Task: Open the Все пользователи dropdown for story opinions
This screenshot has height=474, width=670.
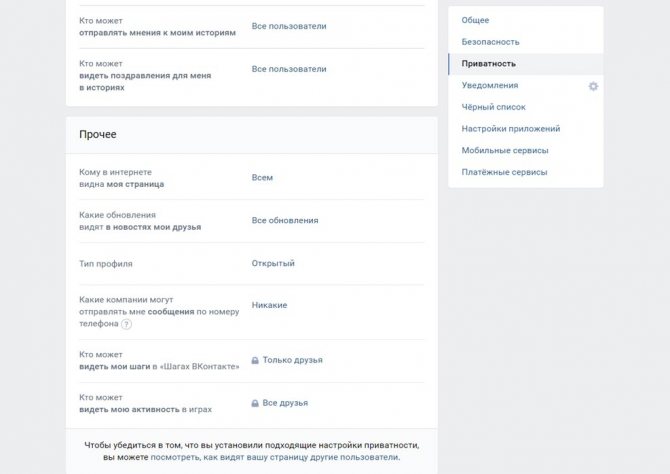Action: point(289,26)
